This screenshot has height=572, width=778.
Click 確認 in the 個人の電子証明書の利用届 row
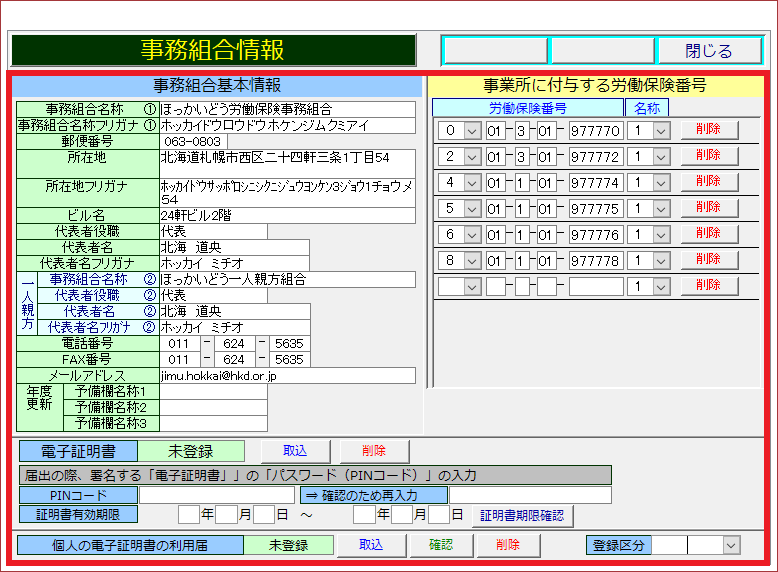pos(441,545)
